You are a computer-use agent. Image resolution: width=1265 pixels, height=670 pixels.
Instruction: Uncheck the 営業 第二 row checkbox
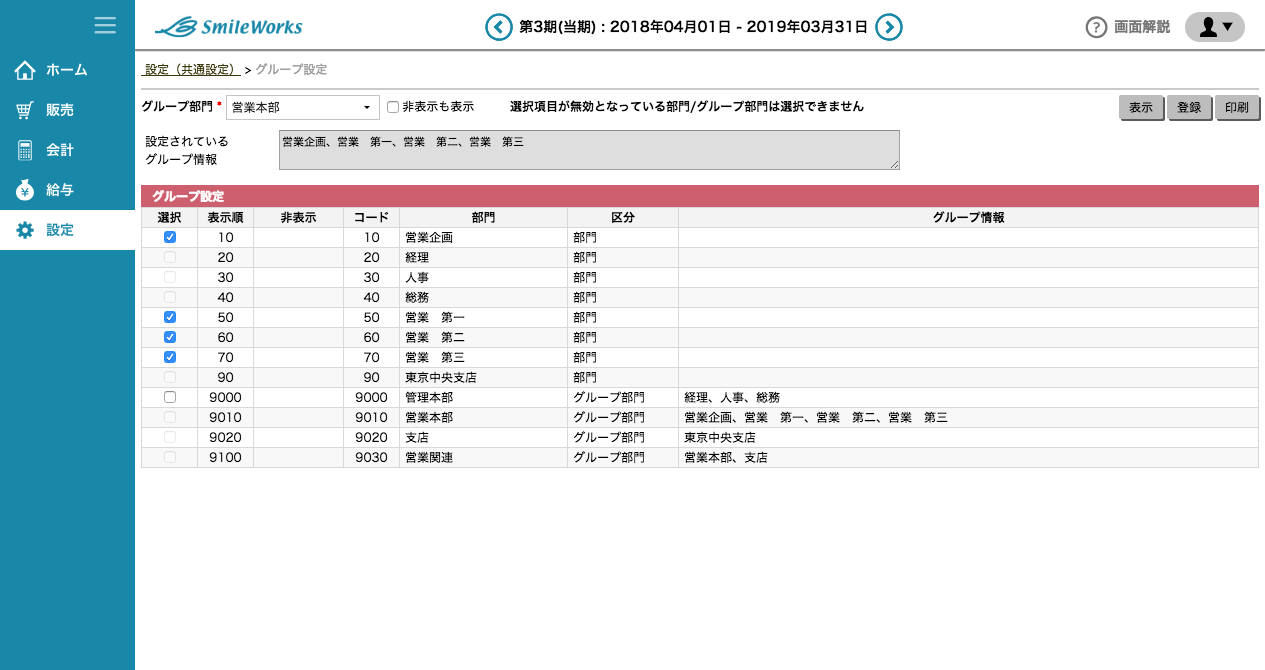(x=170, y=337)
